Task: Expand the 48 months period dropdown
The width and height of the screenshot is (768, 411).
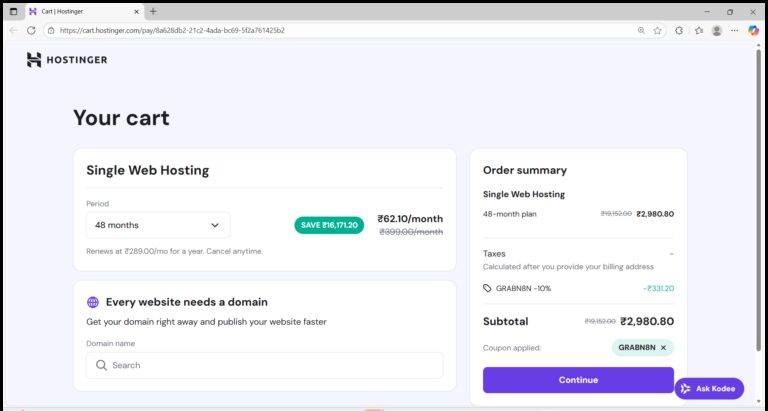Action: click(158, 225)
